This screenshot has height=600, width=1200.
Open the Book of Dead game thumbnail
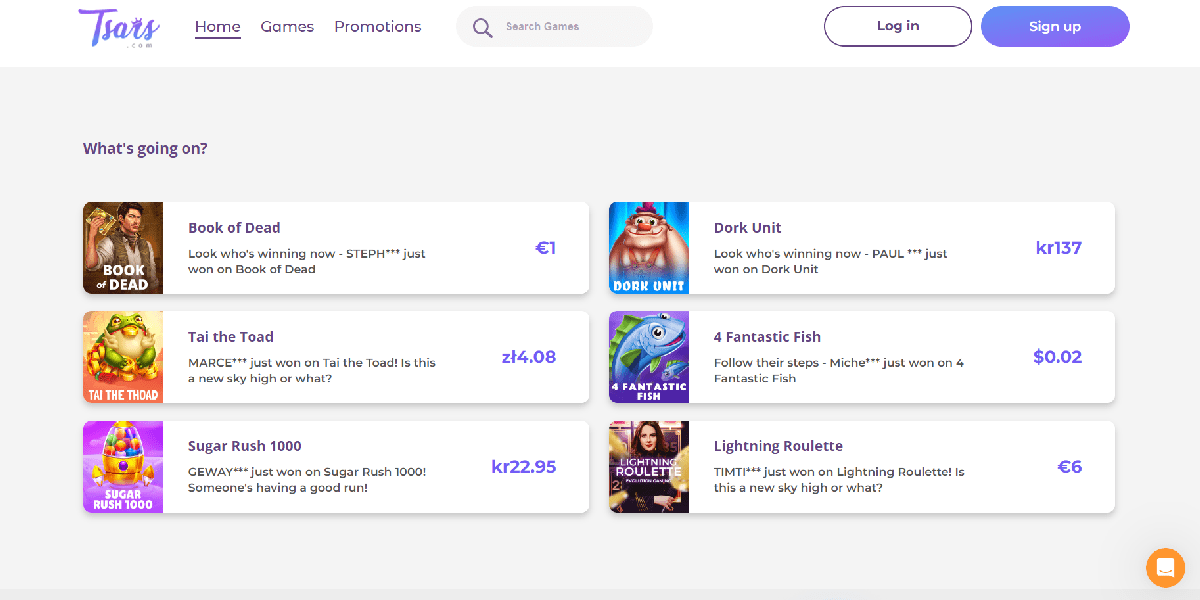[x=123, y=248]
